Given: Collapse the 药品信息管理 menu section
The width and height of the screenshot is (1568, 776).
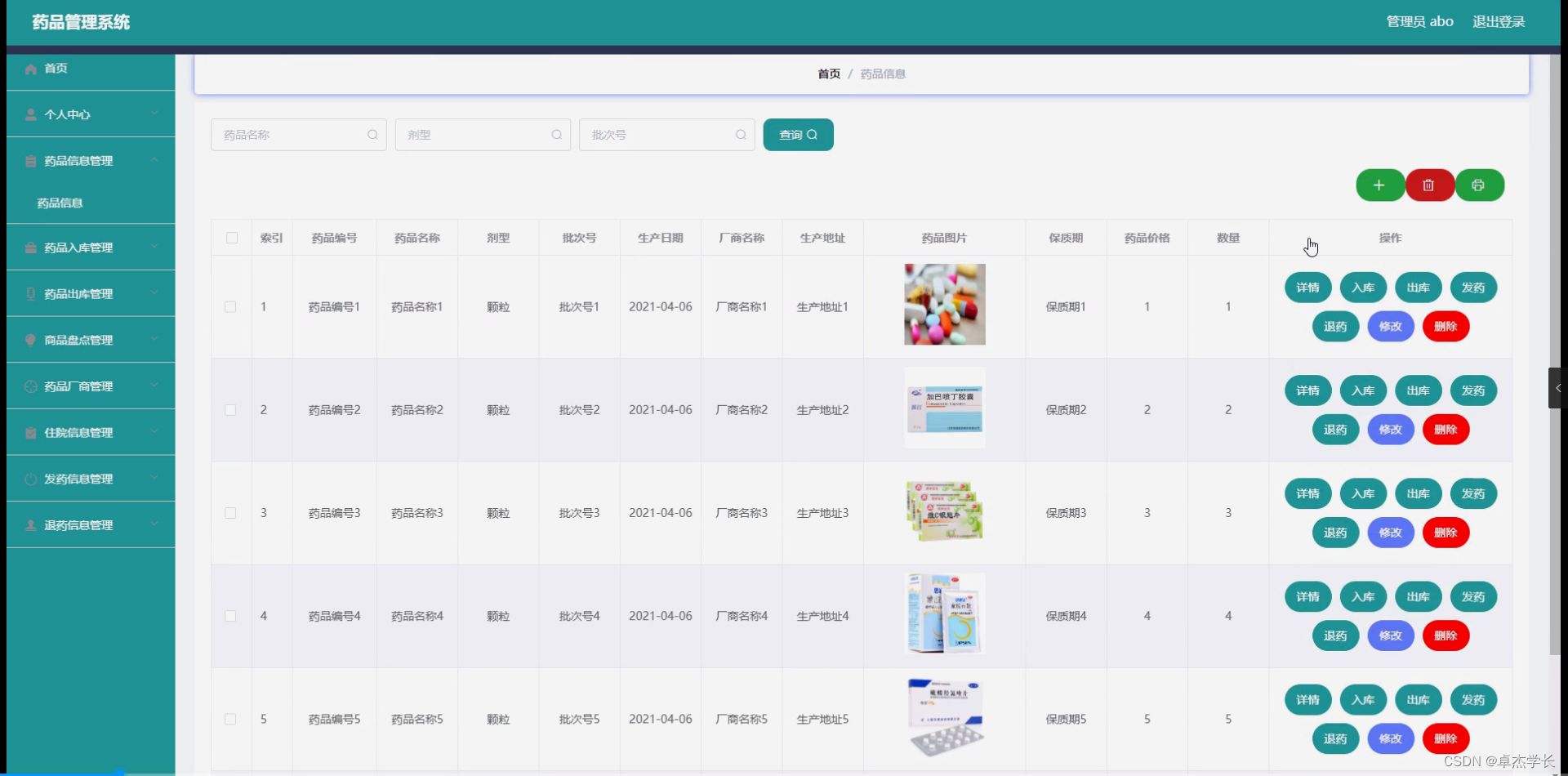Looking at the screenshot, I should [x=90, y=160].
